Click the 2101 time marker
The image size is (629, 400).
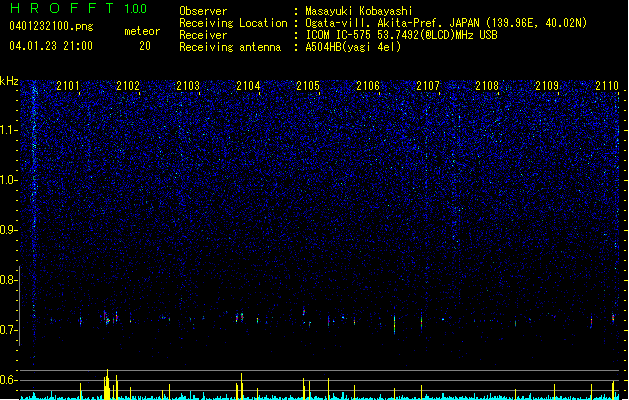point(68,86)
